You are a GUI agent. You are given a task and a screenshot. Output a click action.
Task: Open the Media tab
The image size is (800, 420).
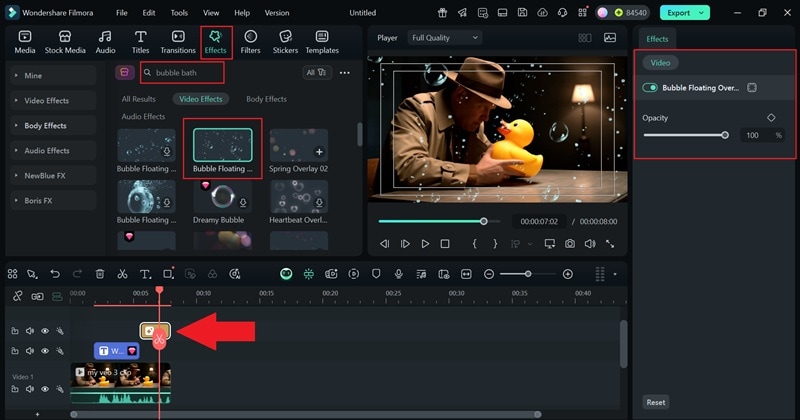[24, 42]
